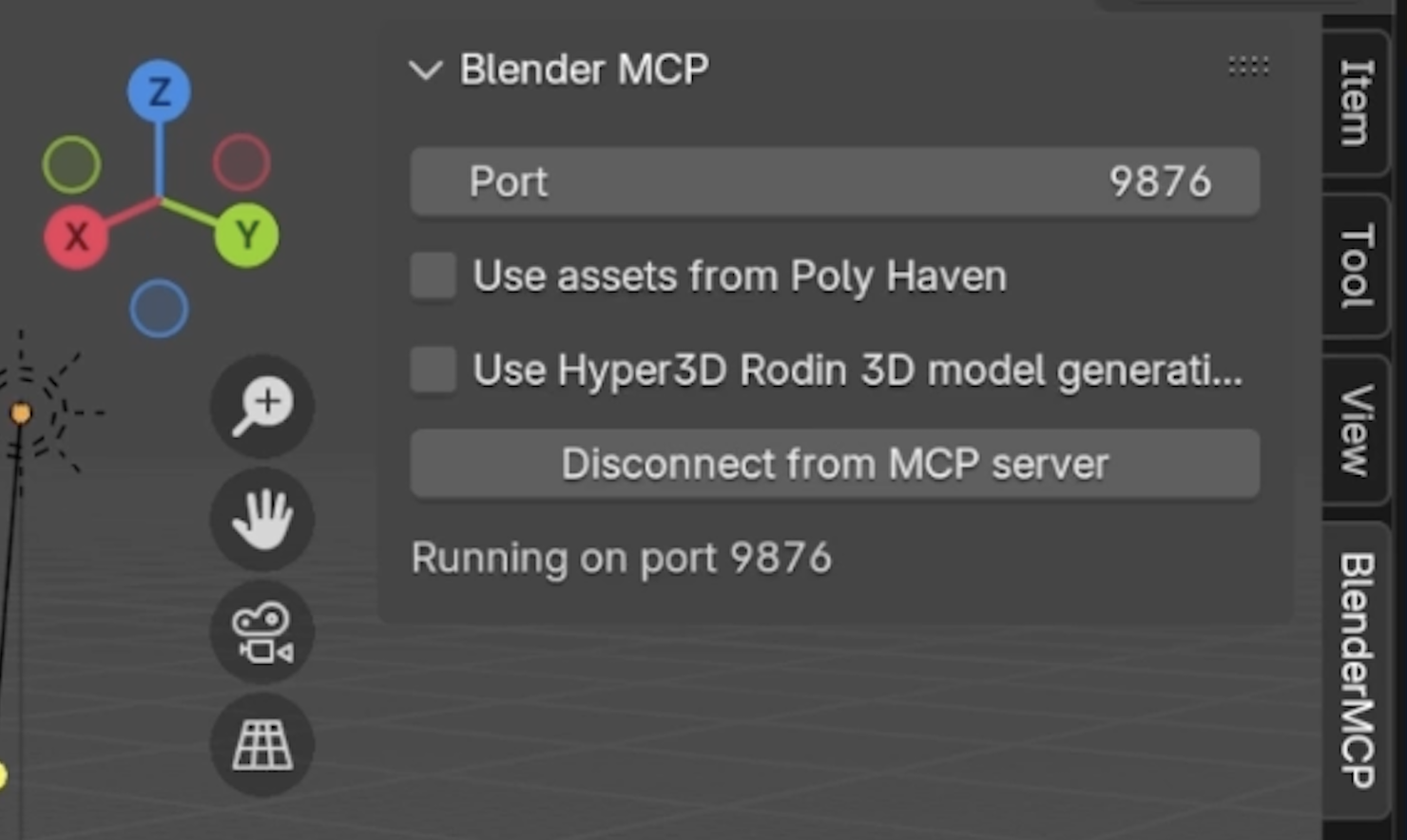The height and width of the screenshot is (840, 1407).
Task: Click the negative Z axis blue ring
Action: pos(159,309)
